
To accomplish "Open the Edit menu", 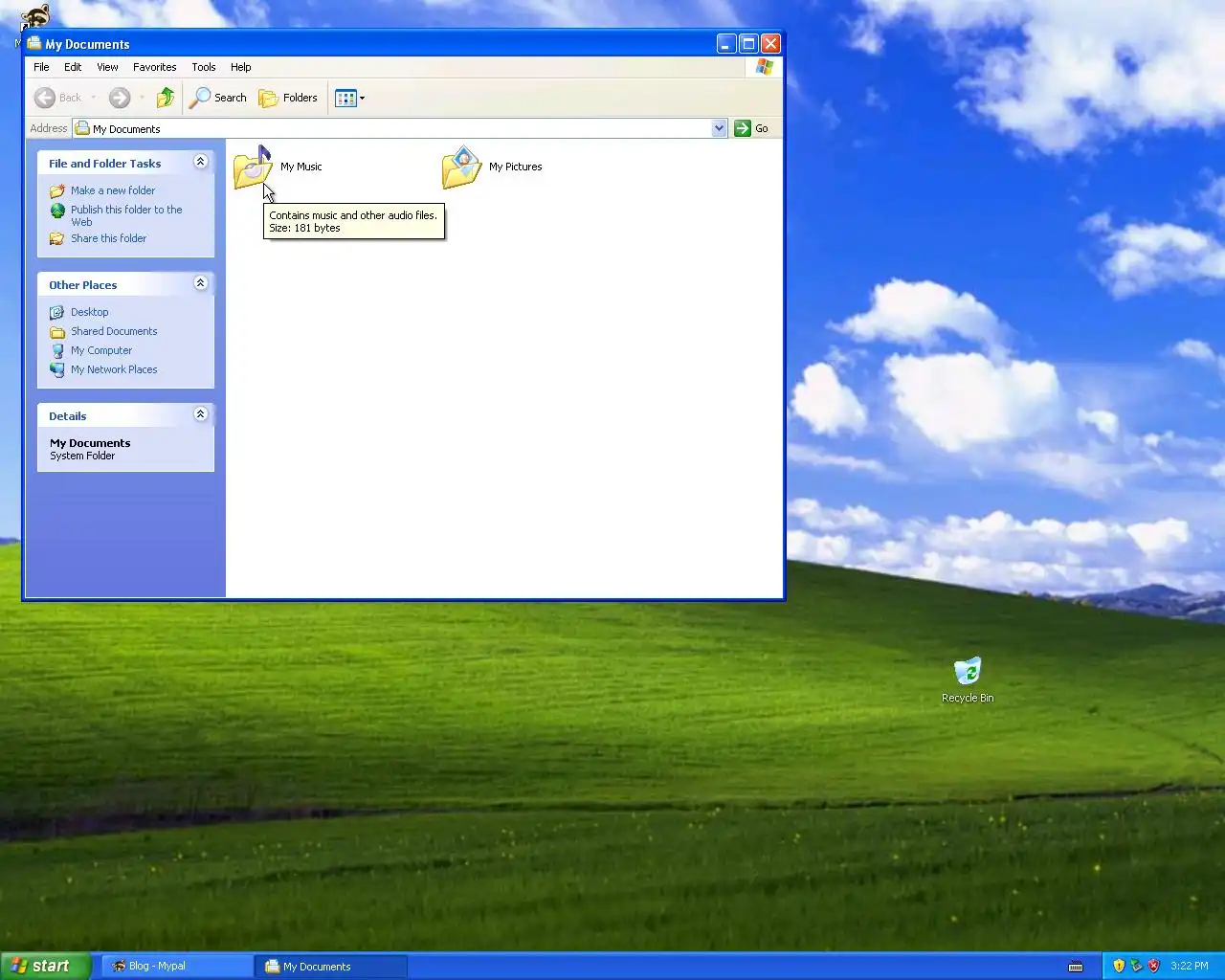I will (73, 67).
